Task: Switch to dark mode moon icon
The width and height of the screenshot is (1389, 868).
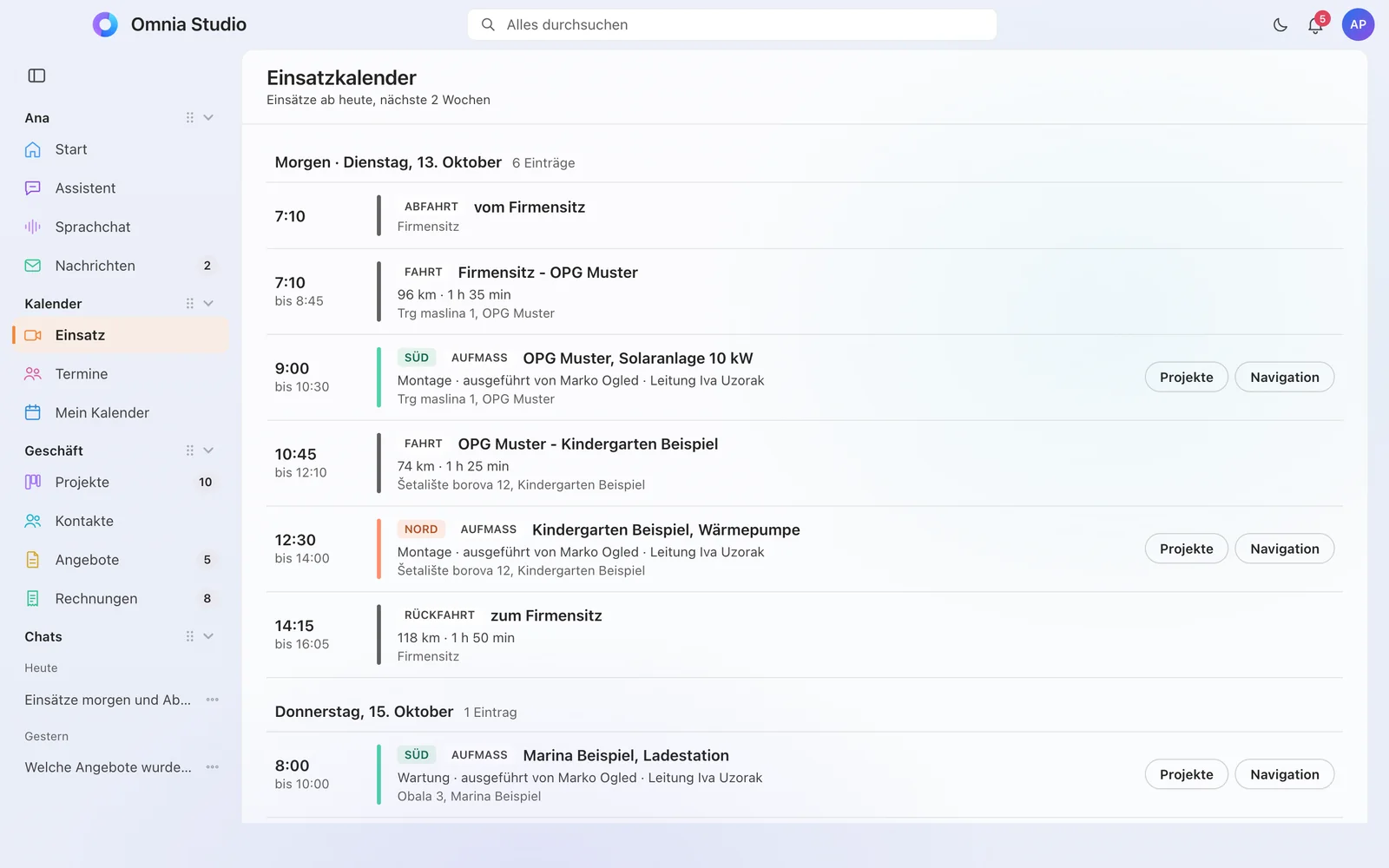Action: coord(1280,25)
